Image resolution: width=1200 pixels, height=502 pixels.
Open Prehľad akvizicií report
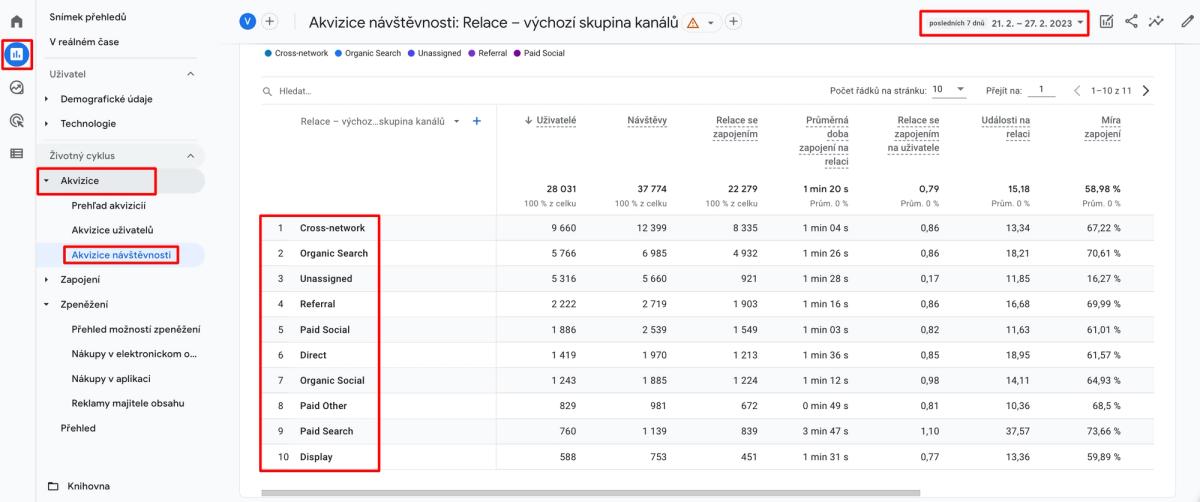(108, 206)
